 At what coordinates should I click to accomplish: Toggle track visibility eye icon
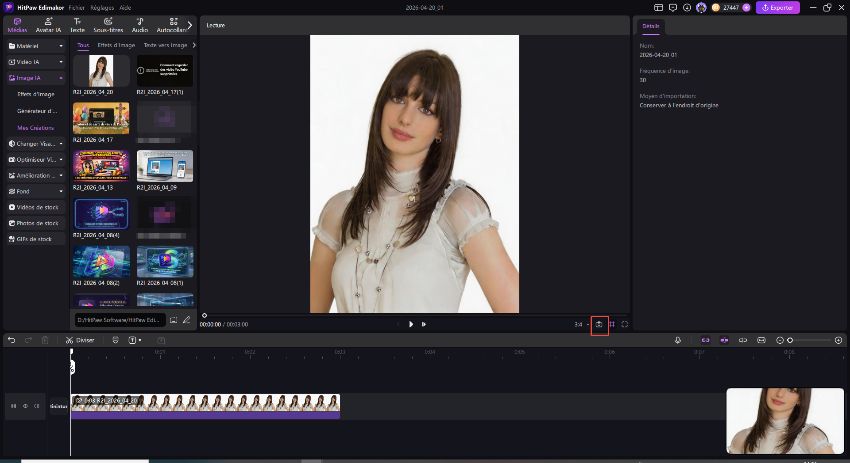tap(25, 406)
